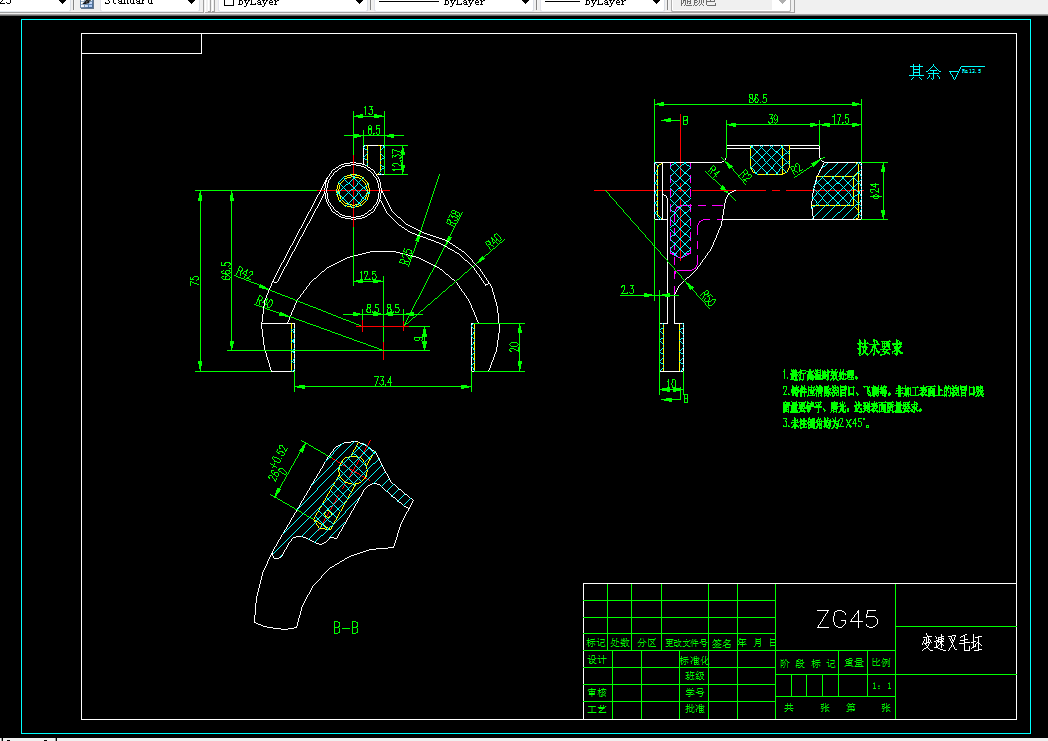
Task: Select the 分区 title block cell
Action: (646, 643)
